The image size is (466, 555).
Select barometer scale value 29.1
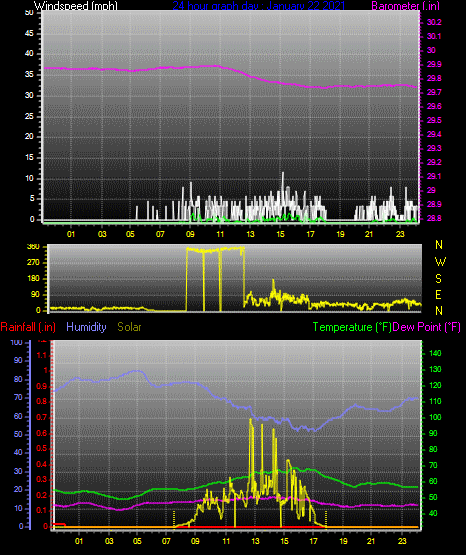[x=434, y=176]
